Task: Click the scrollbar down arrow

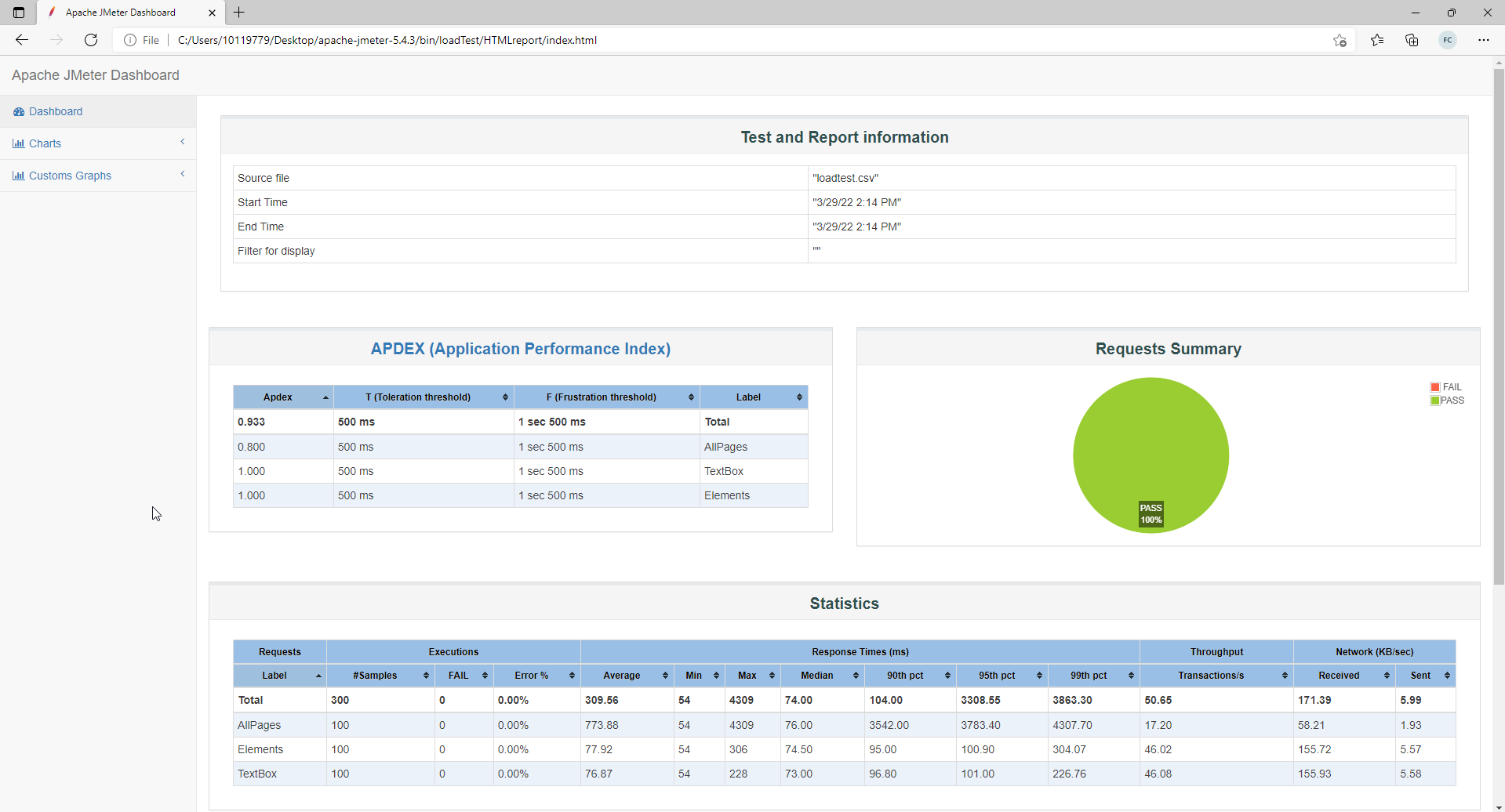Action: (x=1499, y=807)
